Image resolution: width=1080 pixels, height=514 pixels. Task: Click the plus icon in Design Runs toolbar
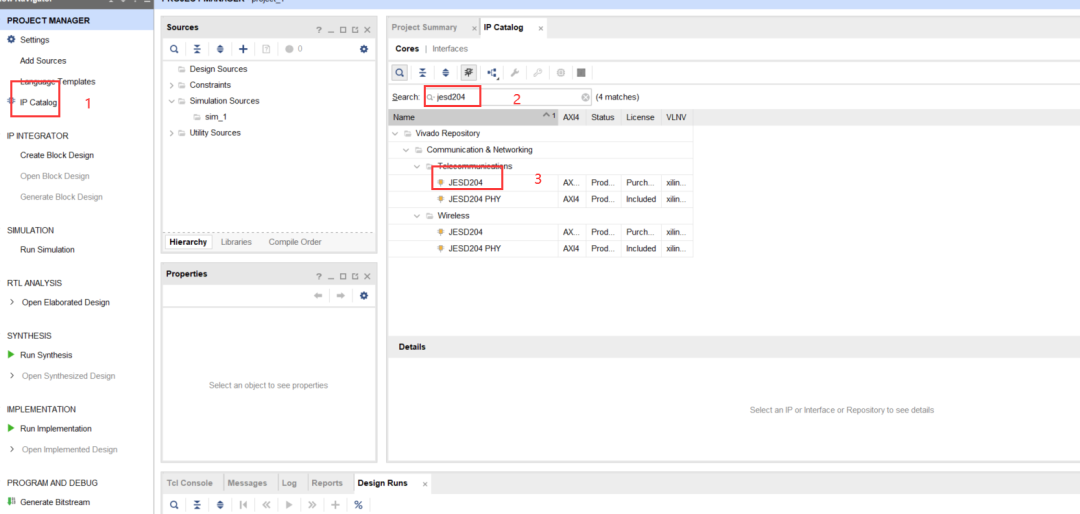[335, 504]
